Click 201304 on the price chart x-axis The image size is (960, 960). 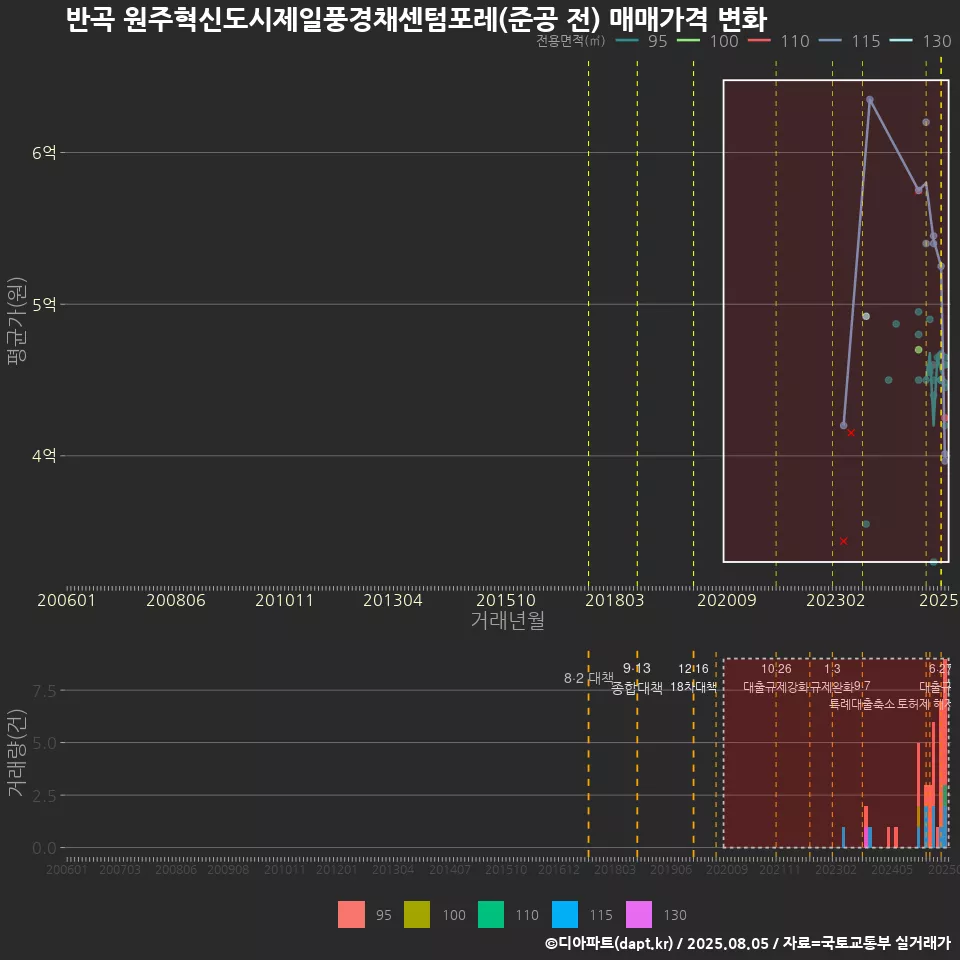[x=393, y=600]
